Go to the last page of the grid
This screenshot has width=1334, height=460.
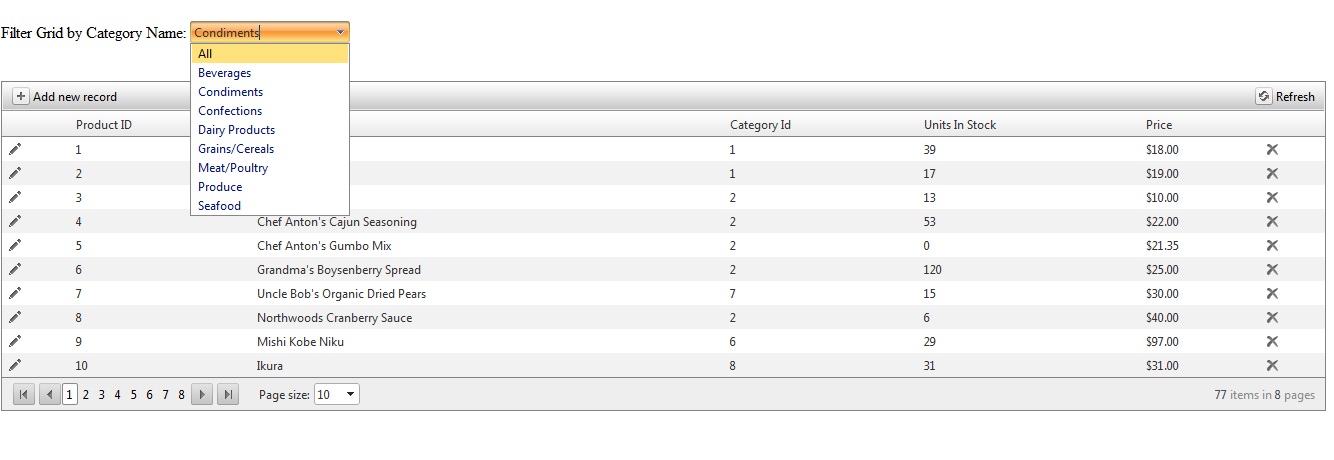[228, 395]
